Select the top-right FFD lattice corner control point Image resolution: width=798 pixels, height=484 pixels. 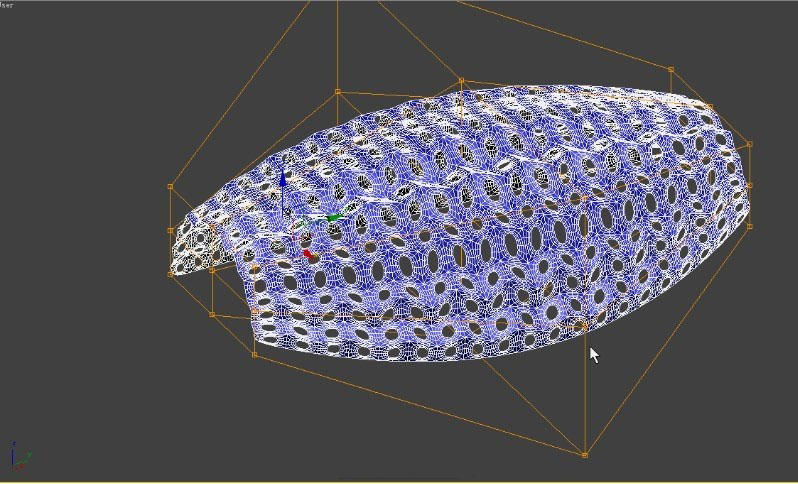click(x=671, y=69)
